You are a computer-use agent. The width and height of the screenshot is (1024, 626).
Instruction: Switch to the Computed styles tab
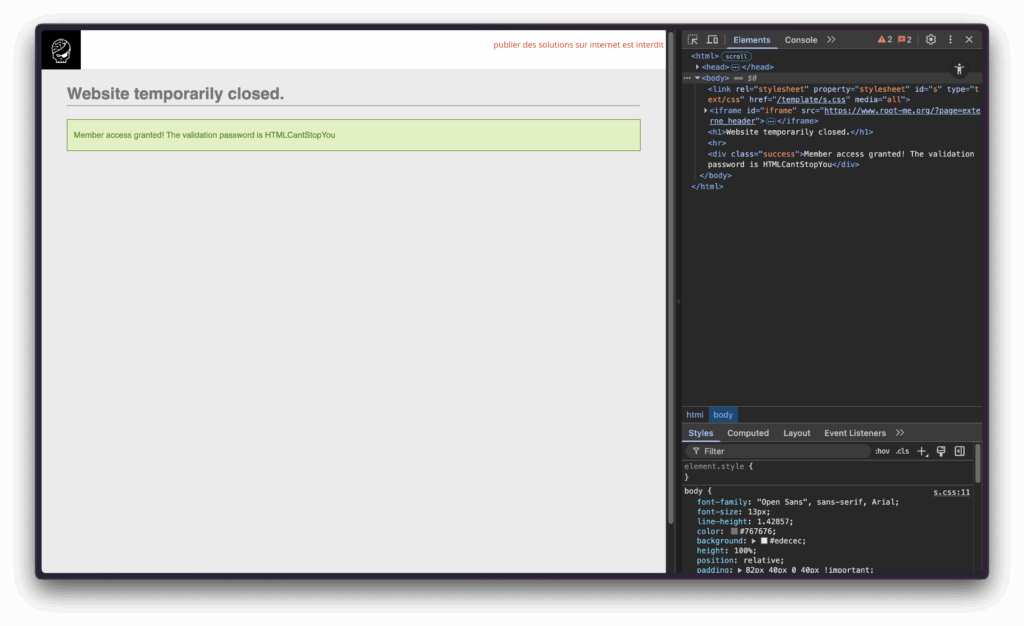[x=748, y=433]
